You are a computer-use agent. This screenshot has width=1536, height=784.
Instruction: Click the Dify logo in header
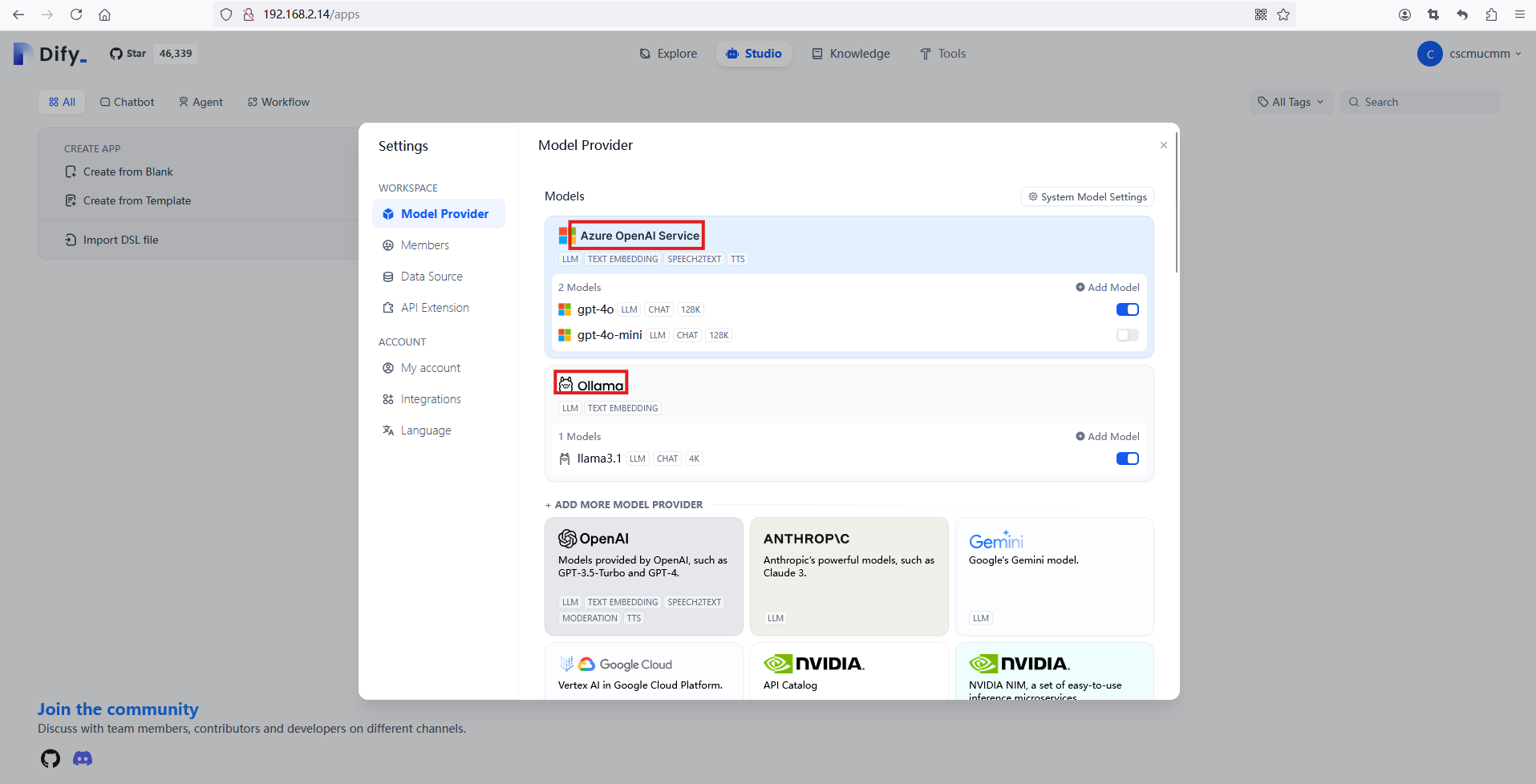point(50,54)
